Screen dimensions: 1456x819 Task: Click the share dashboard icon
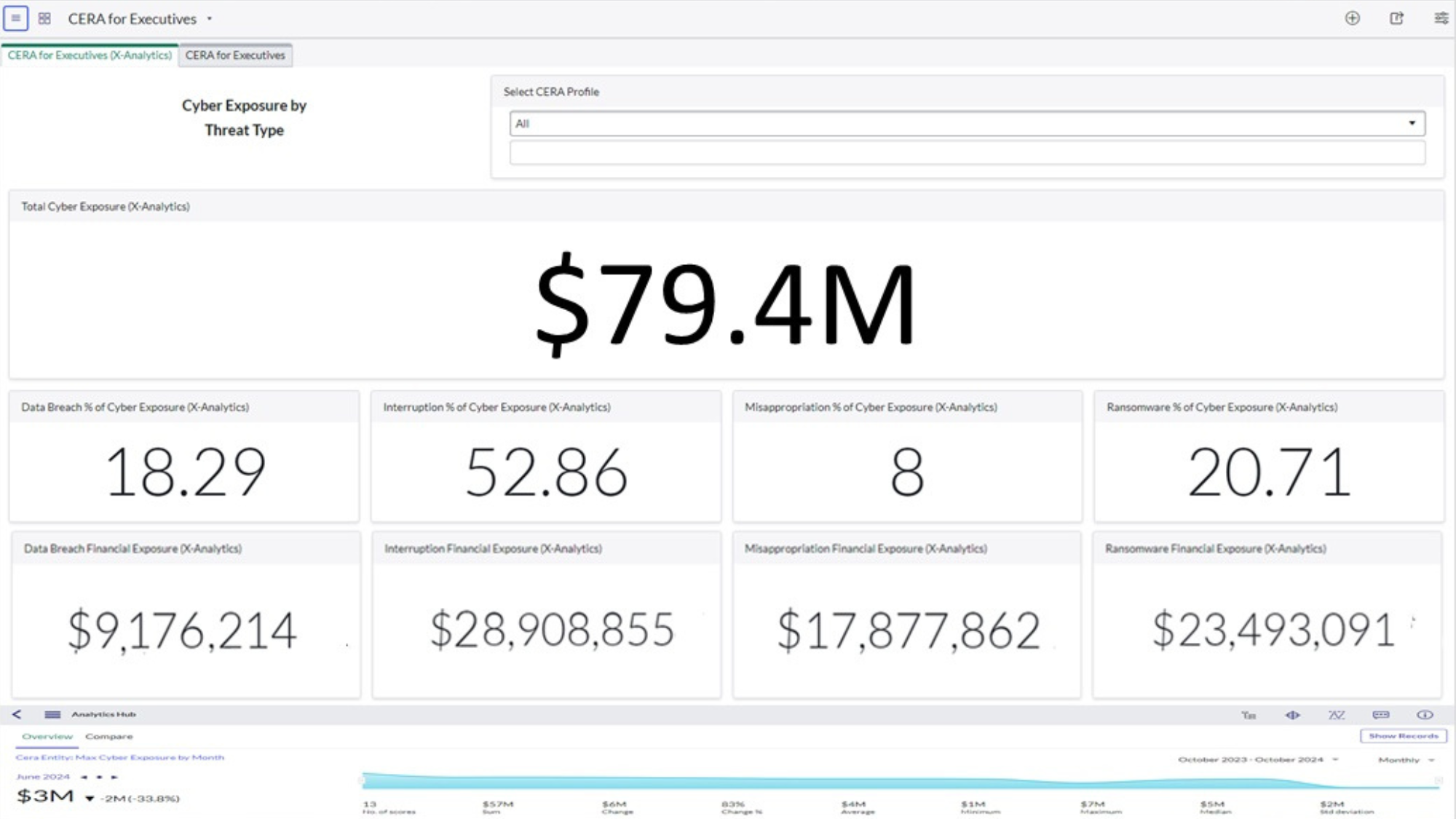point(1396,18)
